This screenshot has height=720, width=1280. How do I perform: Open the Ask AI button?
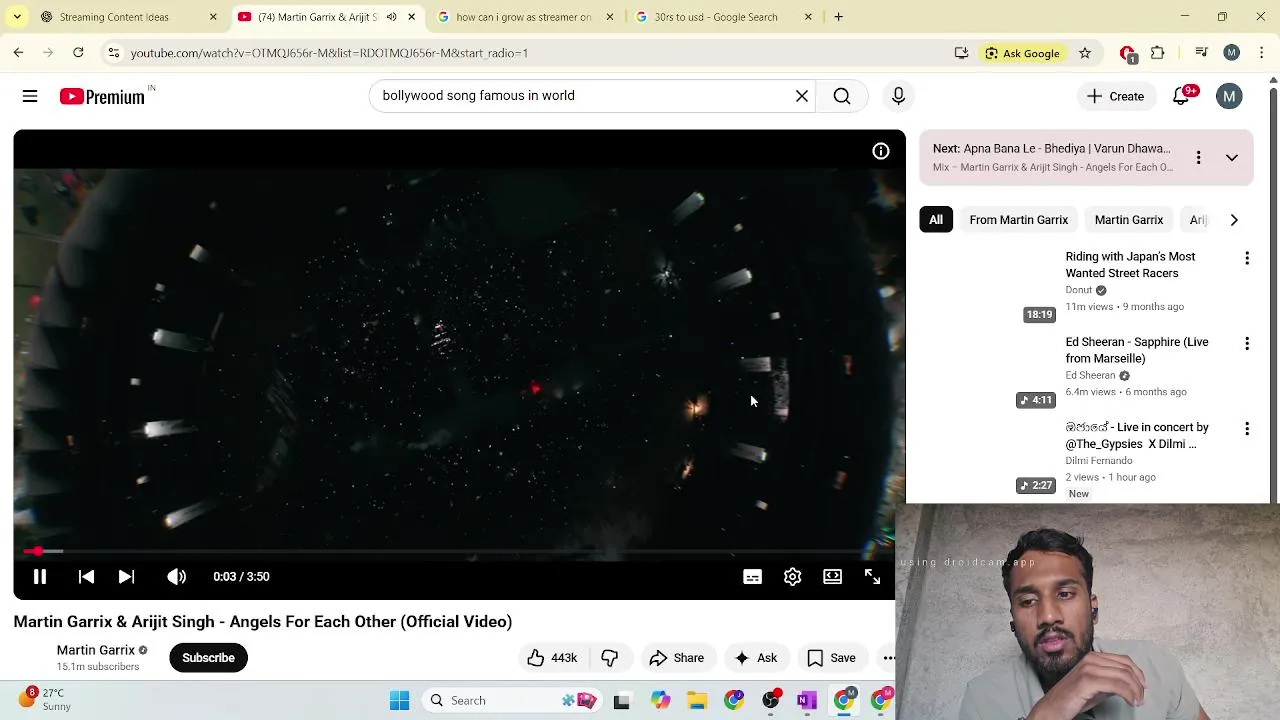click(x=755, y=658)
